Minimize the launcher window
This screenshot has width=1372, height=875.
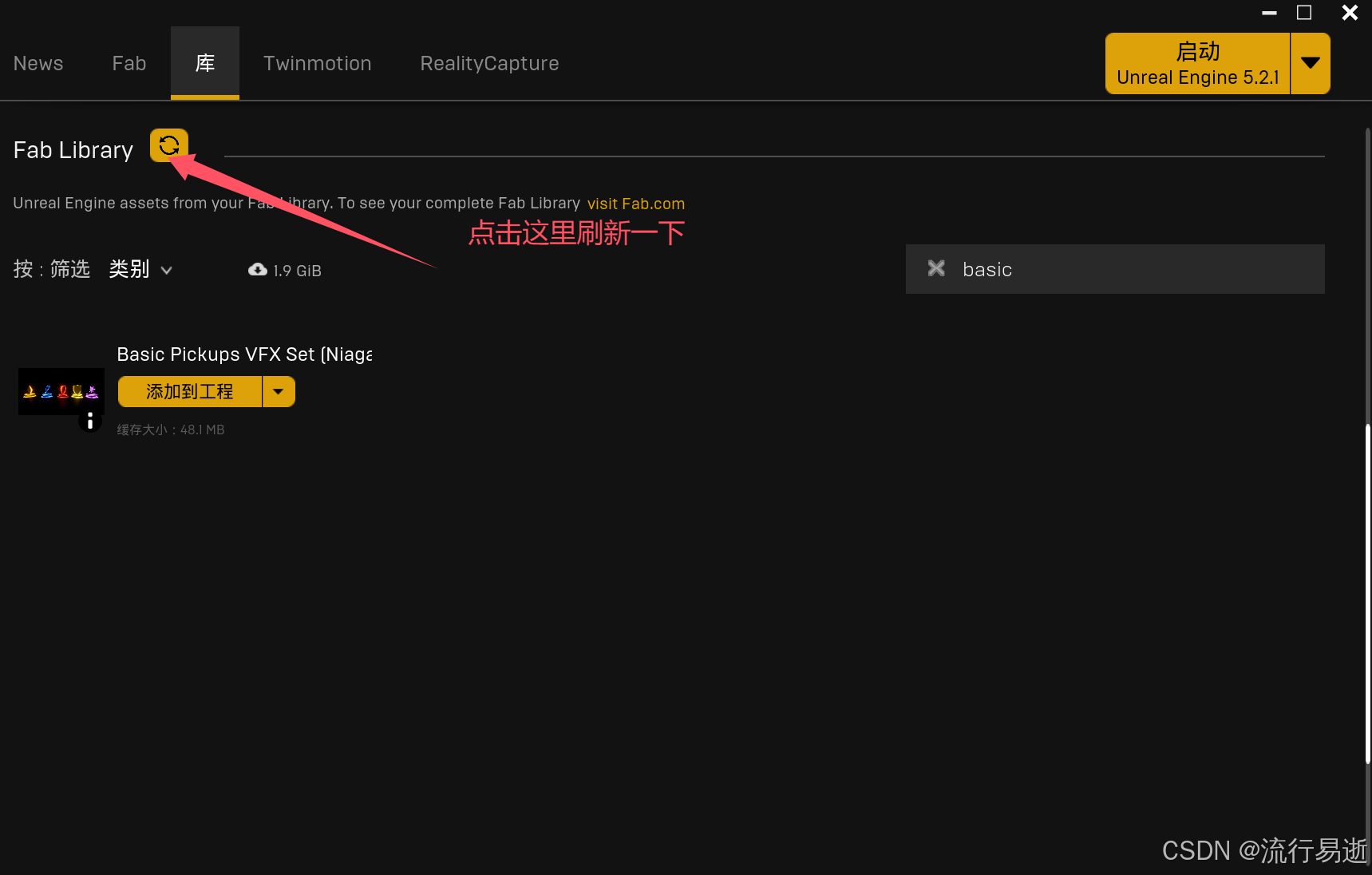pyautogui.click(x=1269, y=13)
